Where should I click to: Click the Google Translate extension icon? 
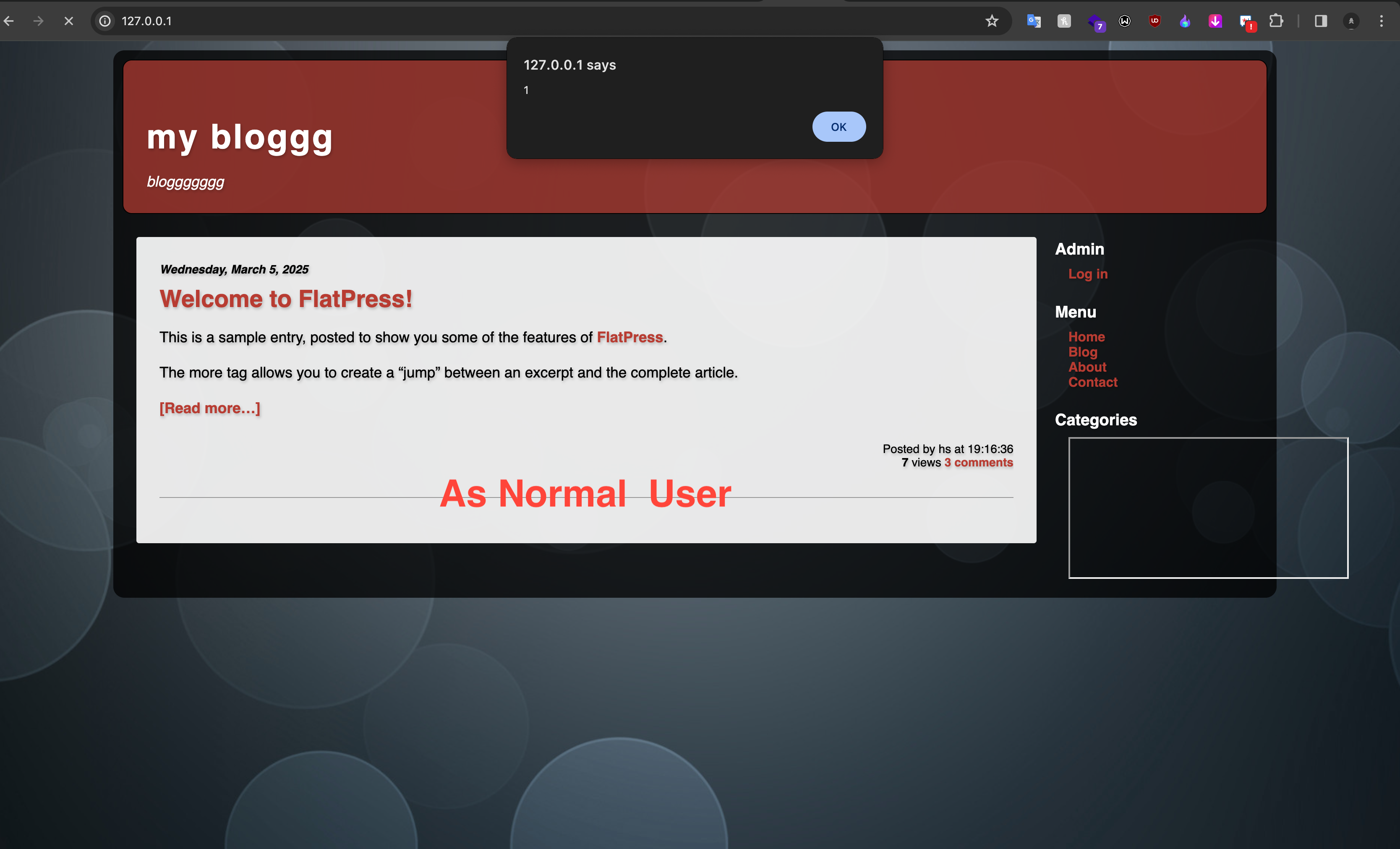click(1034, 21)
